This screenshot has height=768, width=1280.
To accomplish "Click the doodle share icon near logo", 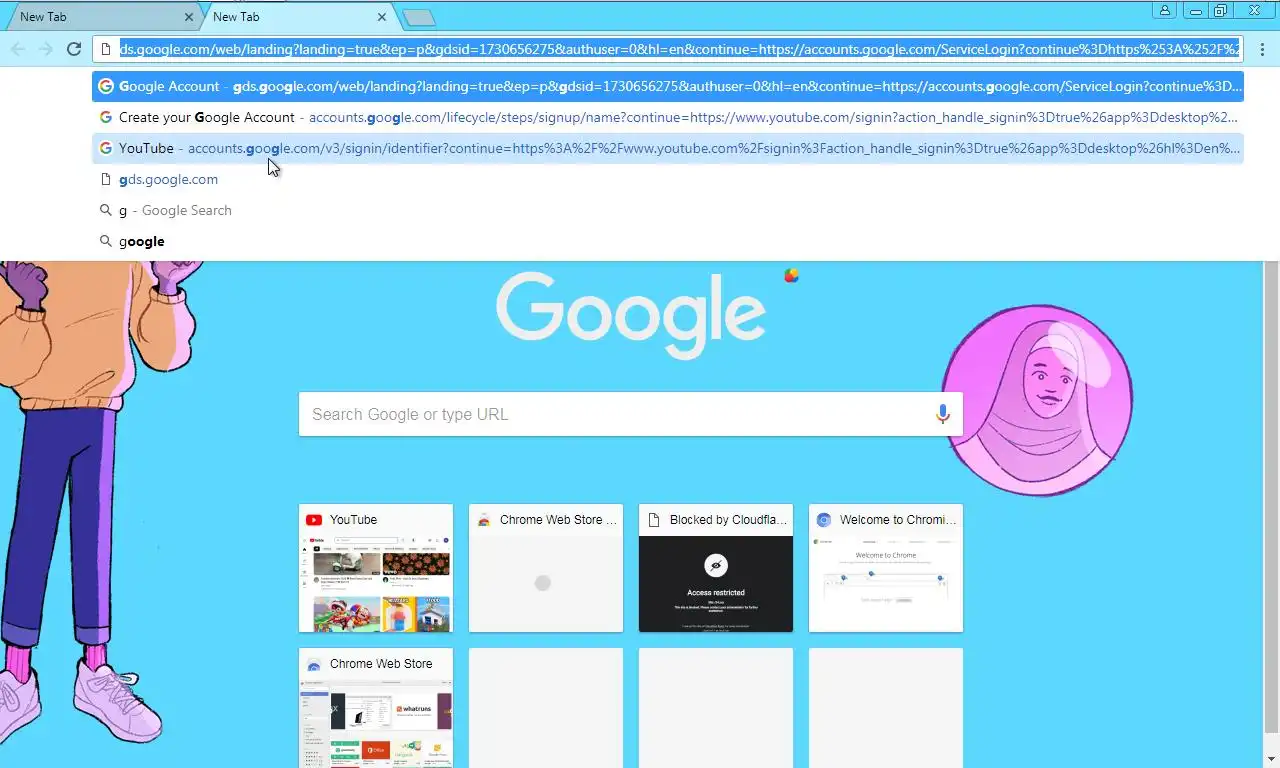I will [792, 275].
